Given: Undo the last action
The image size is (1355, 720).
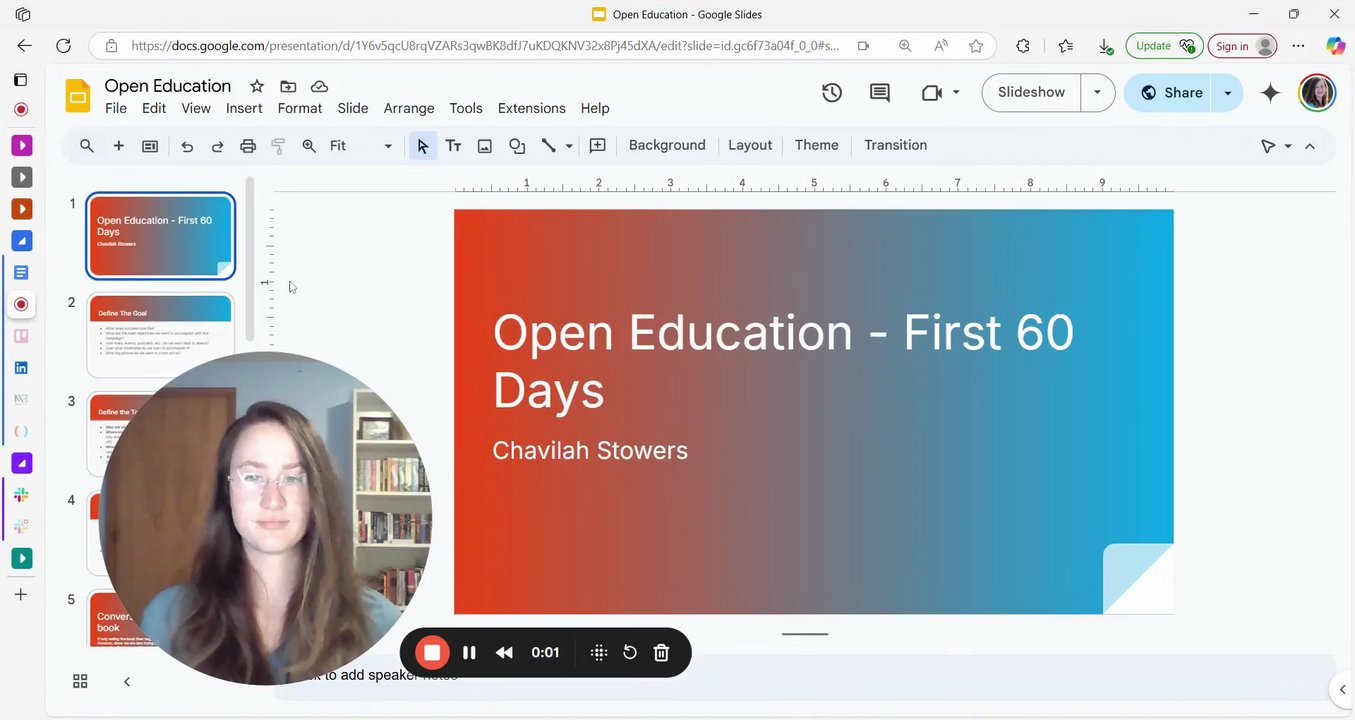Looking at the screenshot, I should [187, 146].
